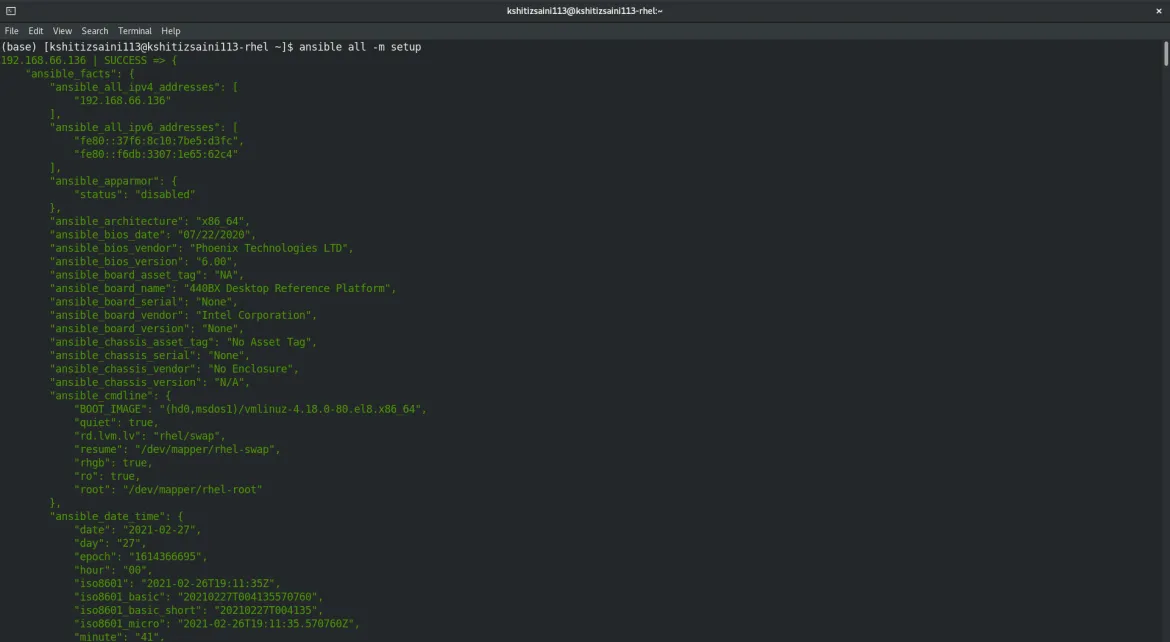Click the window title kshitizsaini113@kshitizsaini113-rhel

coord(584,10)
